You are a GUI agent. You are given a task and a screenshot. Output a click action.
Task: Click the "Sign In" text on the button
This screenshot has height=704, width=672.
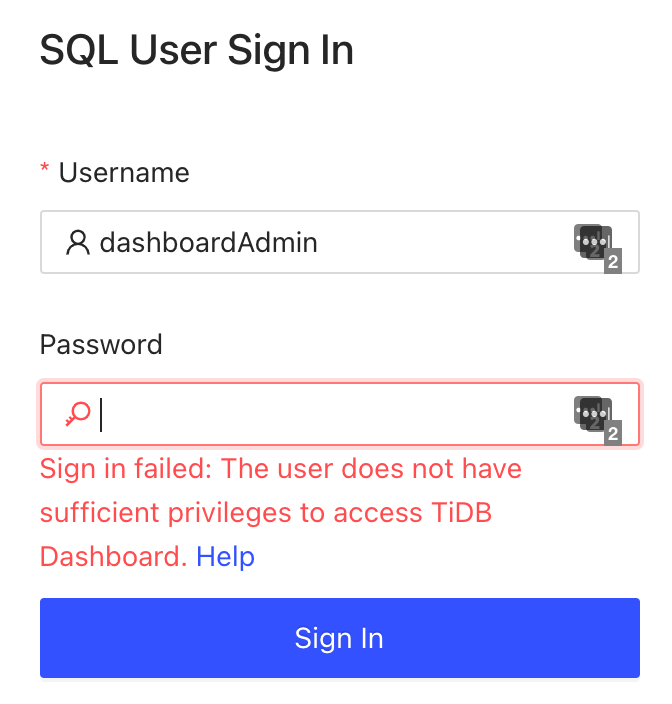point(339,639)
